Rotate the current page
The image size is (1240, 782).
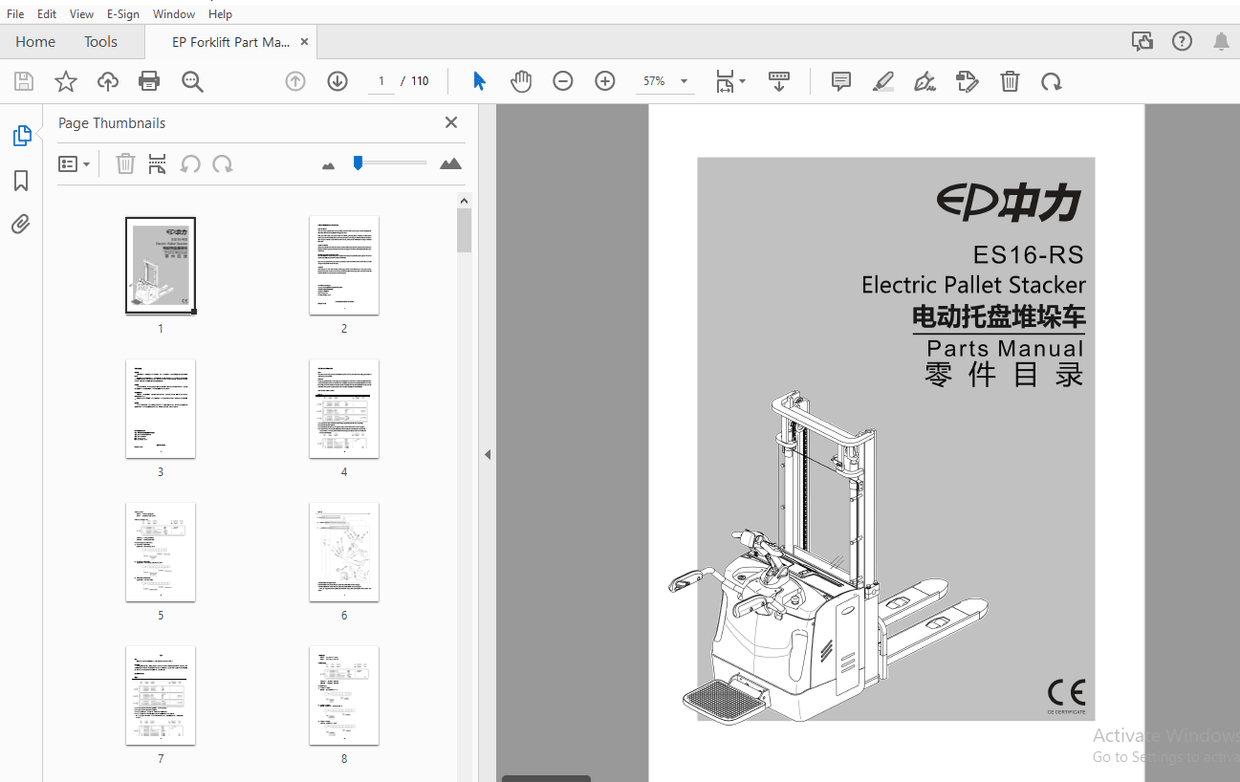(x=1051, y=81)
